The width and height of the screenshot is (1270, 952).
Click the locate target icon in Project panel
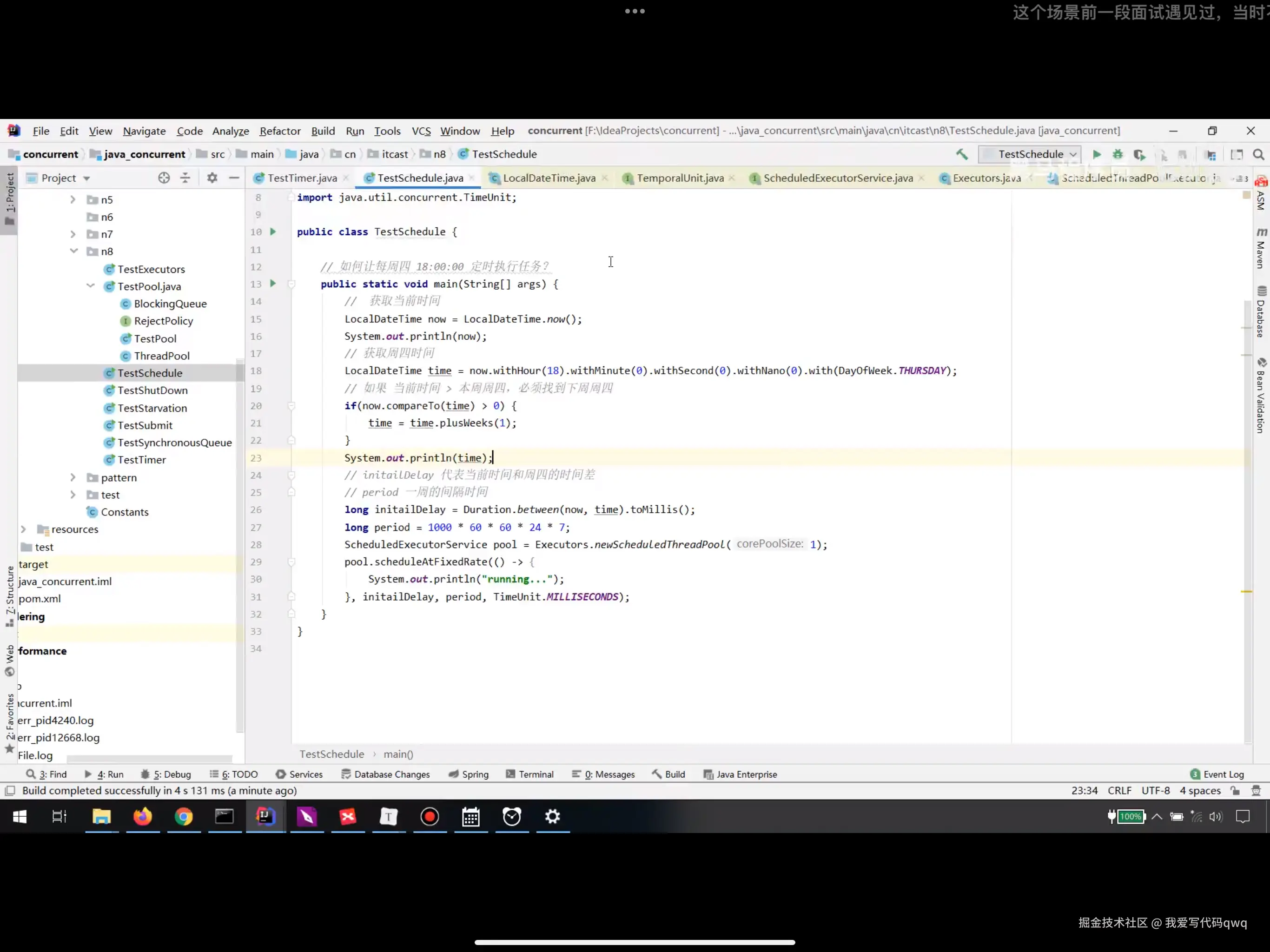[164, 178]
